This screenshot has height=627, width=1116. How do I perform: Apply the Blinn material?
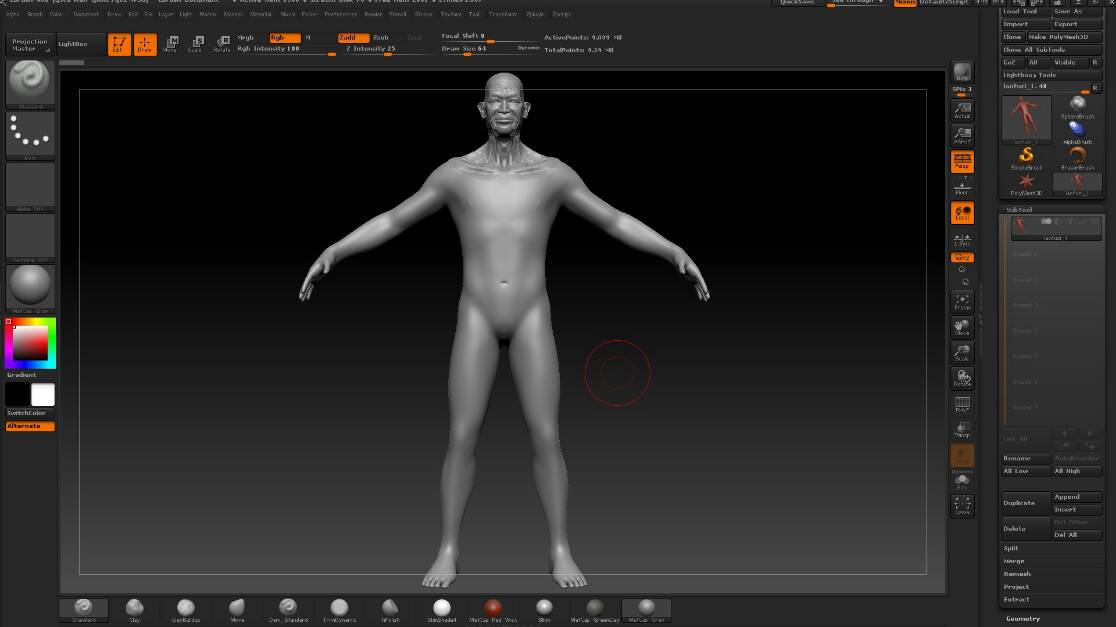544,609
